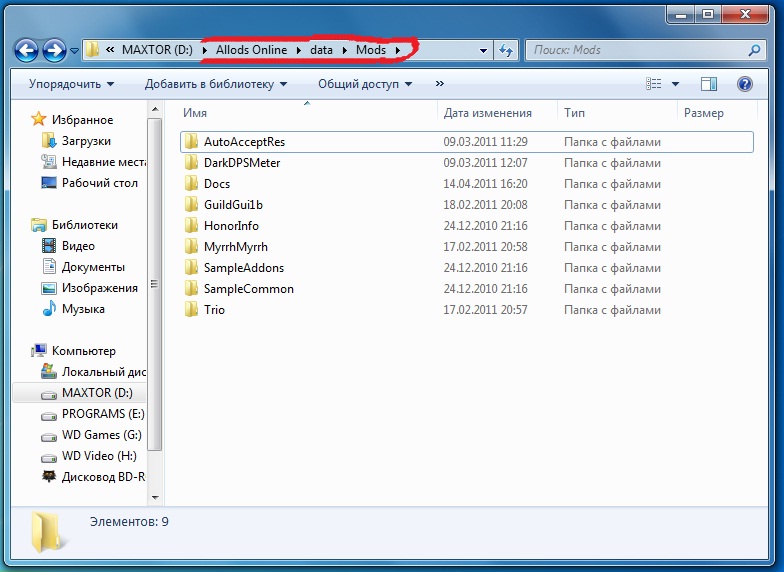Image resolution: width=784 pixels, height=572 pixels.
Task: Open the arrow after data breadcrumb
Action: point(344,50)
